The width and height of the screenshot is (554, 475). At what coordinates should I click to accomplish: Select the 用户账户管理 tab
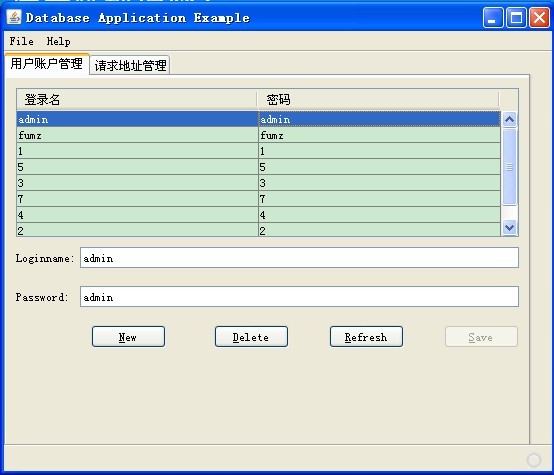point(47,64)
